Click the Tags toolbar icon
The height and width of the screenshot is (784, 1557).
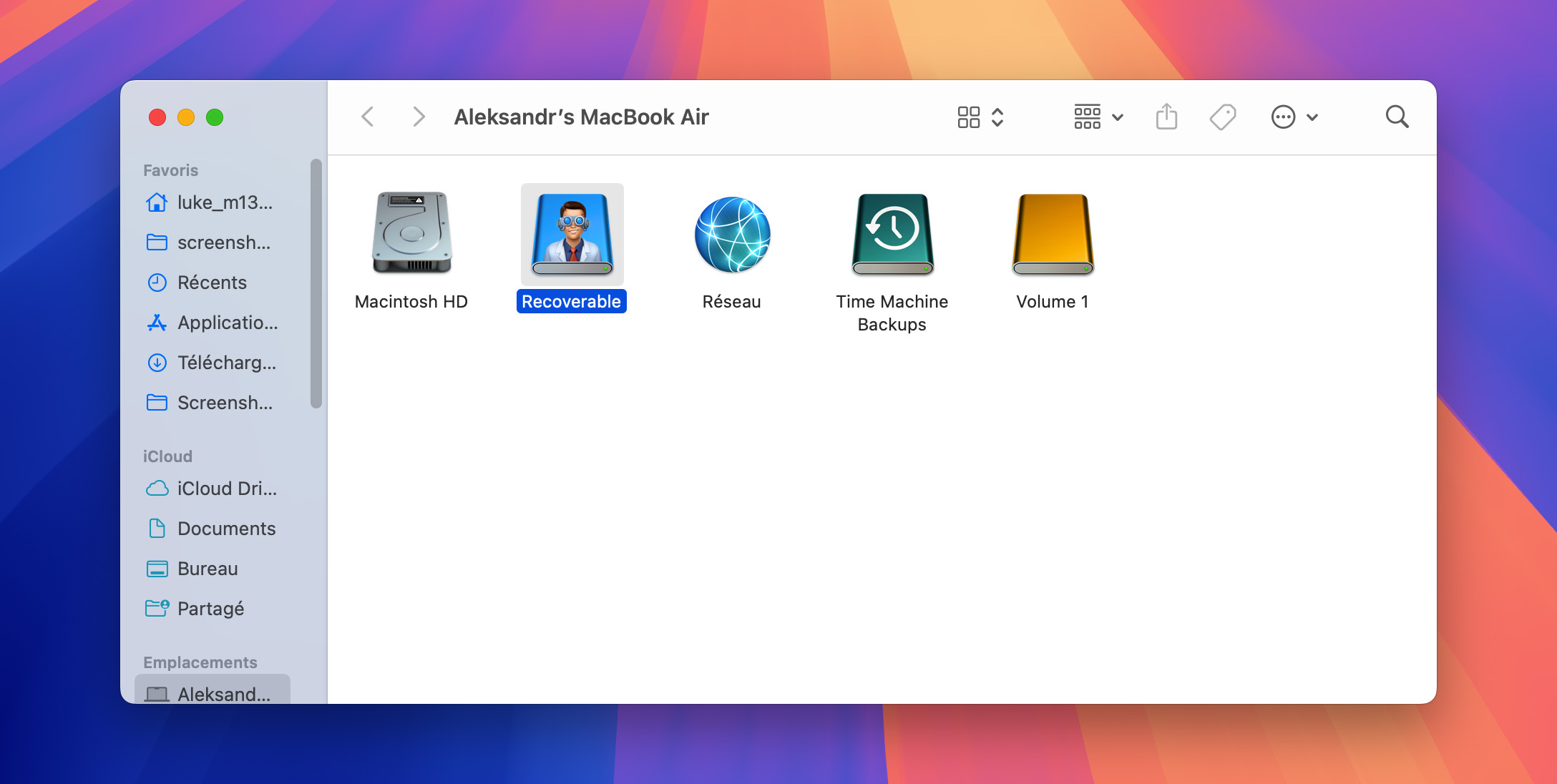[x=1223, y=117]
